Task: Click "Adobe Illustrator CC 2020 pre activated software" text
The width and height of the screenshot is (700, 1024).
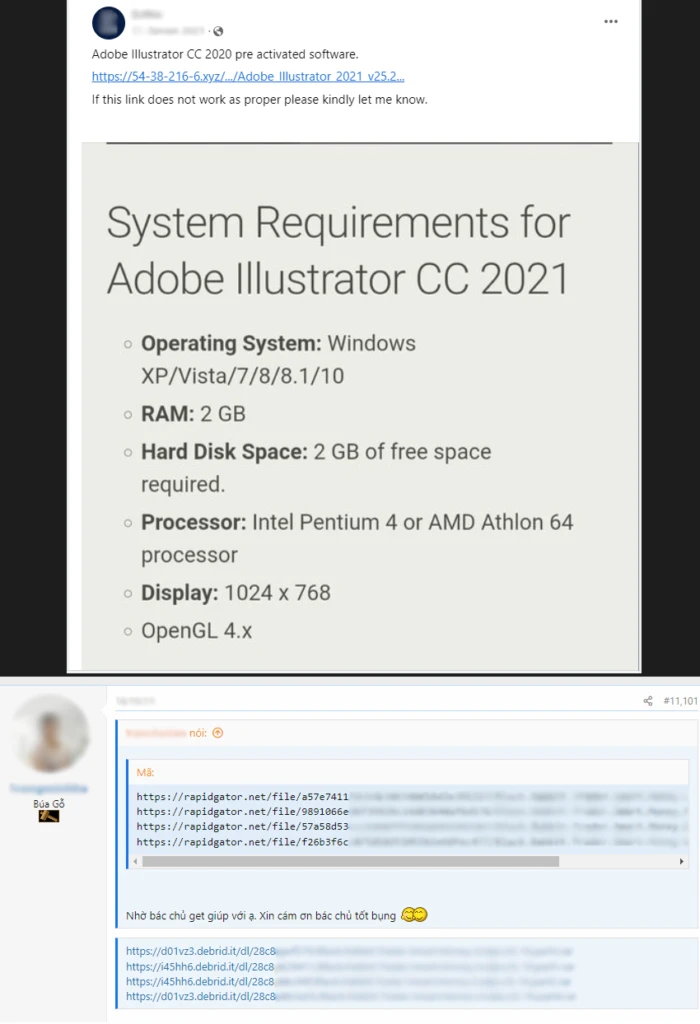Action: point(225,54)
